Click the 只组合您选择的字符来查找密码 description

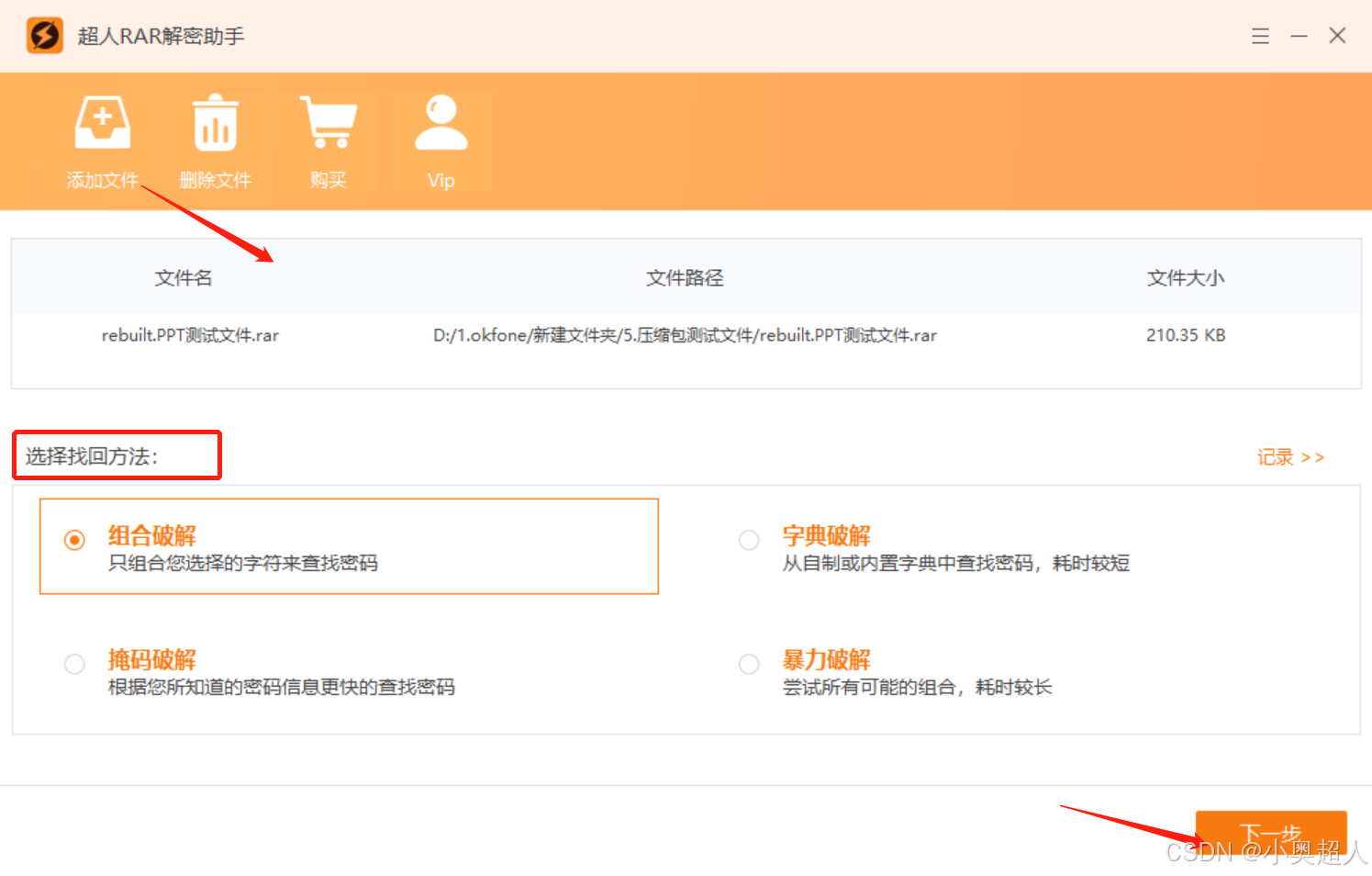click(x=243, y=563)
